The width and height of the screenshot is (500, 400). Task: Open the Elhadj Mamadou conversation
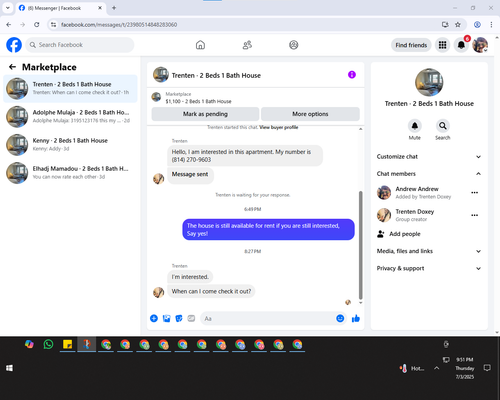pyautogui.click(x=70, y=173)
